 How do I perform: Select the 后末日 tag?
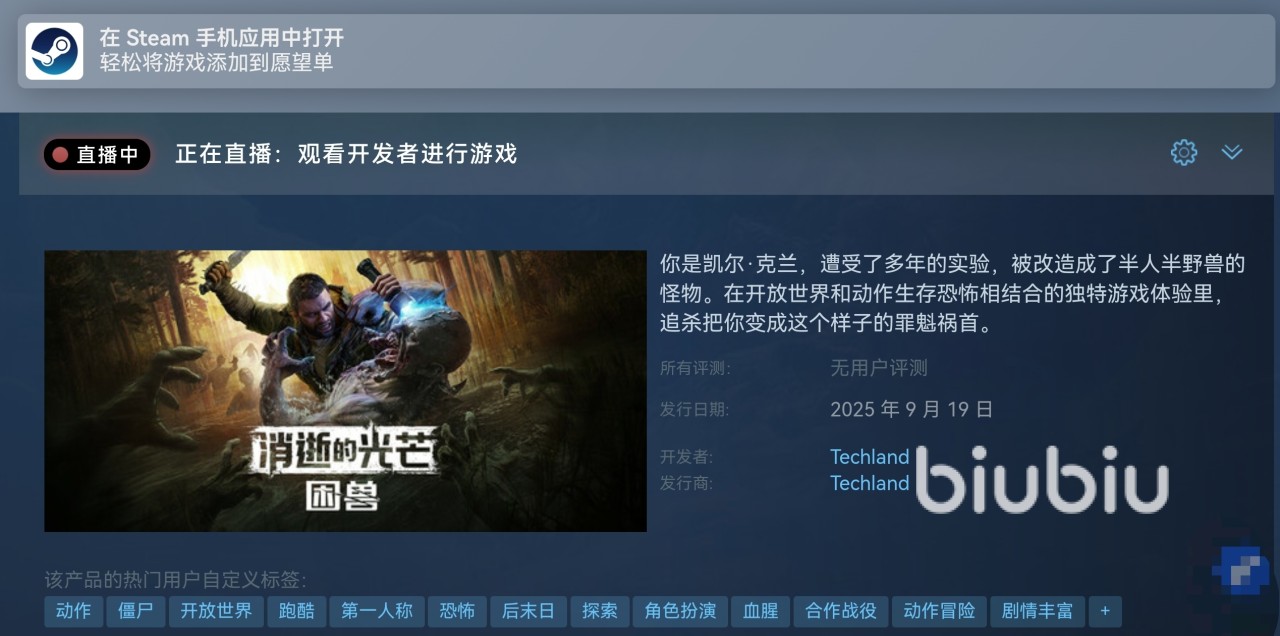[528, 611]
